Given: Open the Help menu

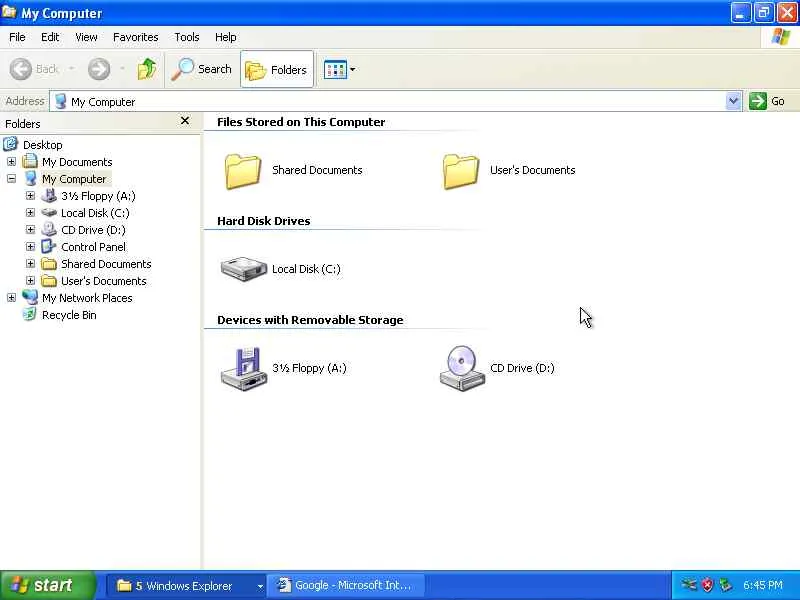Looking at the screenshot, I should coord(226,37).
